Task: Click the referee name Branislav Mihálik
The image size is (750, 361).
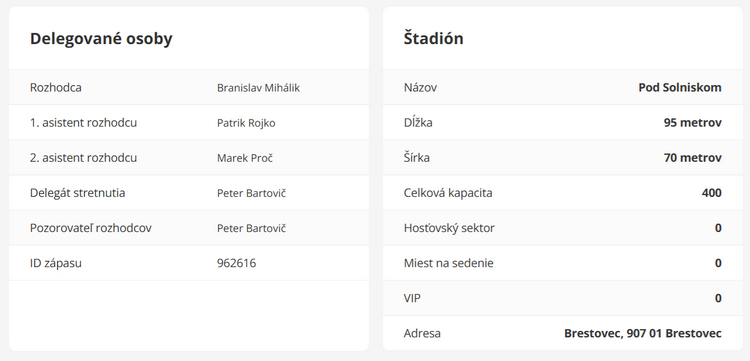Action: [x=258, y=88]
